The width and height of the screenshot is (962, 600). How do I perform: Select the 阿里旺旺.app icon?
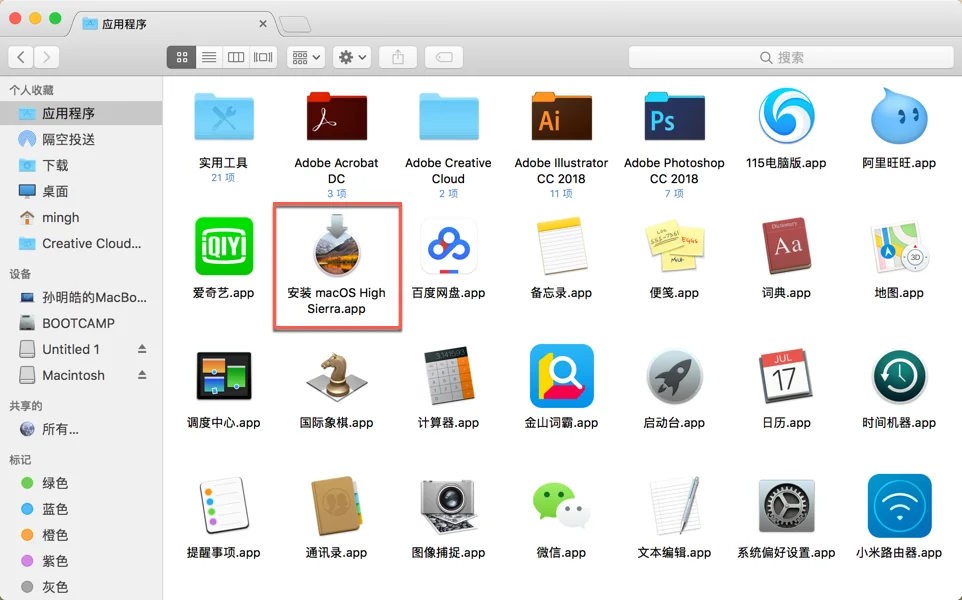[x=899, y=115]
